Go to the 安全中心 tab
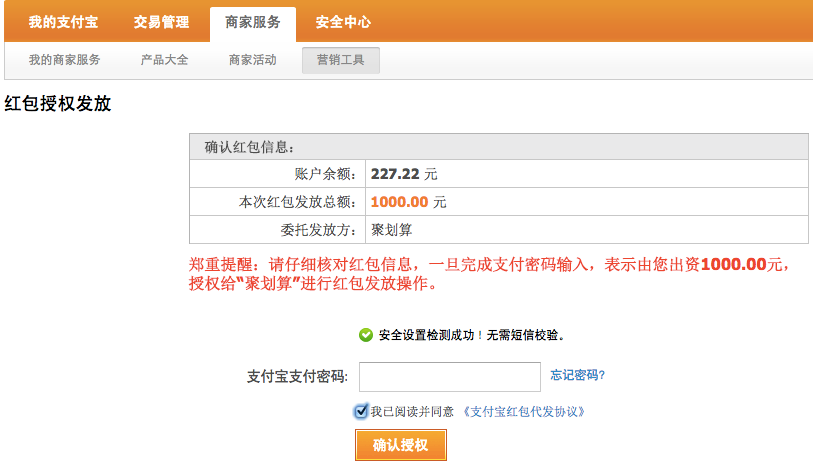813x467 pixels. 343,22
